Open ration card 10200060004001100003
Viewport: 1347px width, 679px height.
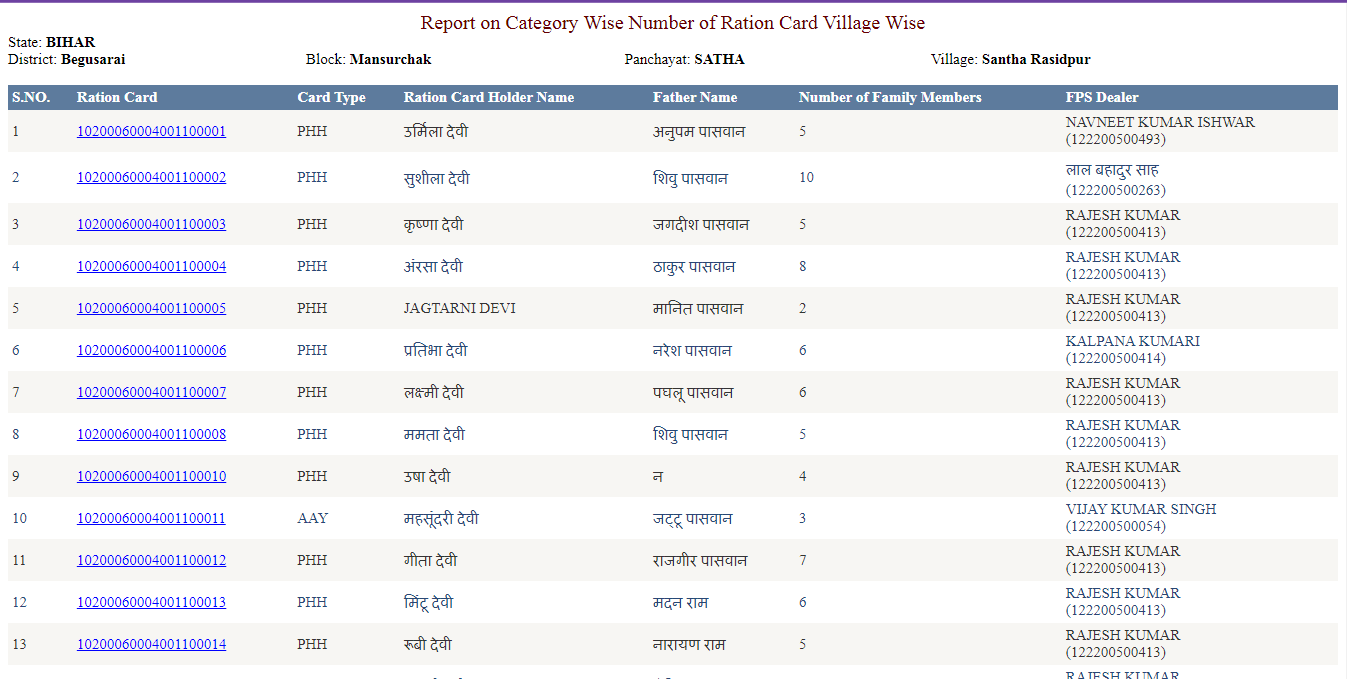[x=151, y=224]
